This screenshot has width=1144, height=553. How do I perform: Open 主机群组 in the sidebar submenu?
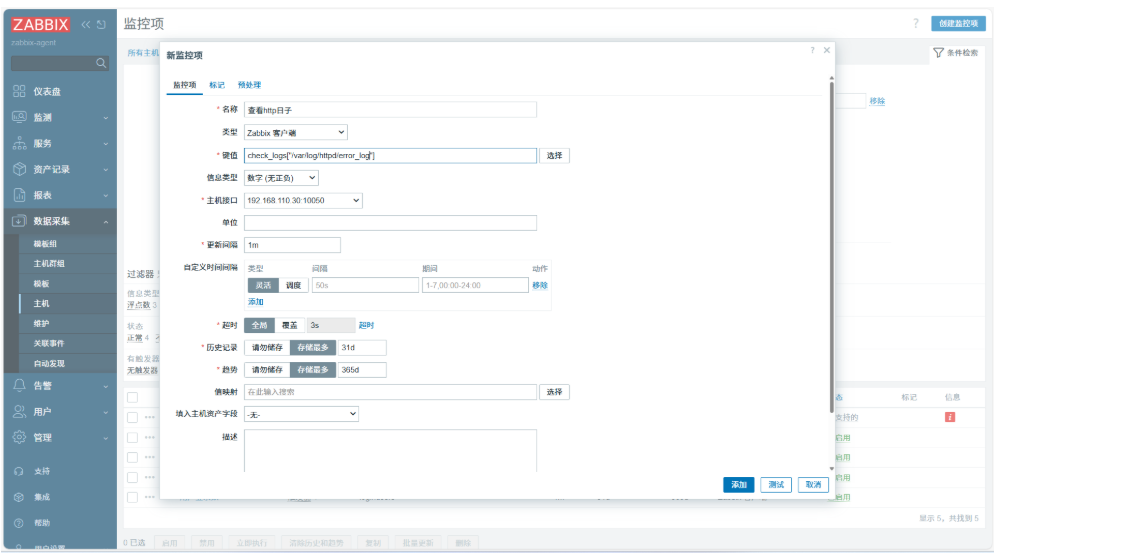[x=47, y=263]
